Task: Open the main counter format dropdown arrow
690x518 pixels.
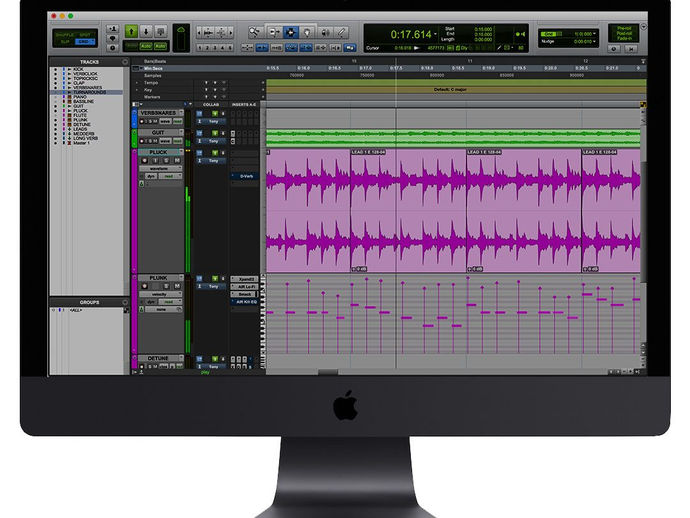Action: click(436, 34)
